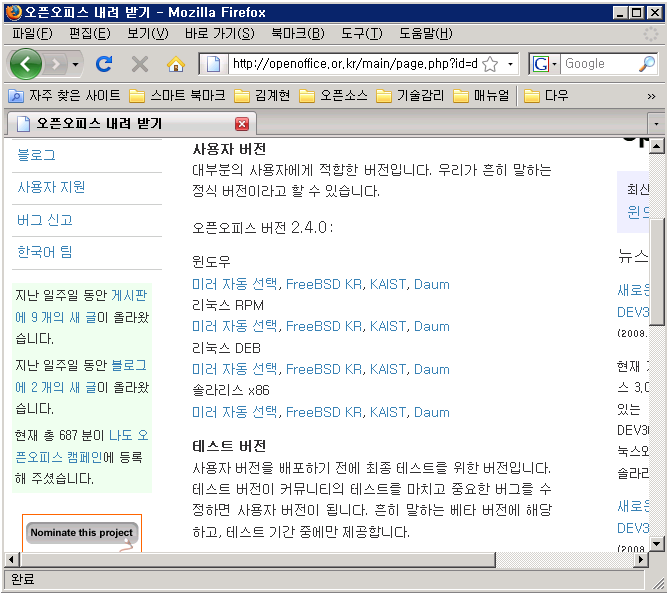Click the vertical scrollbar up arrow
Screen dimensions: 668x594
point(656,147)
